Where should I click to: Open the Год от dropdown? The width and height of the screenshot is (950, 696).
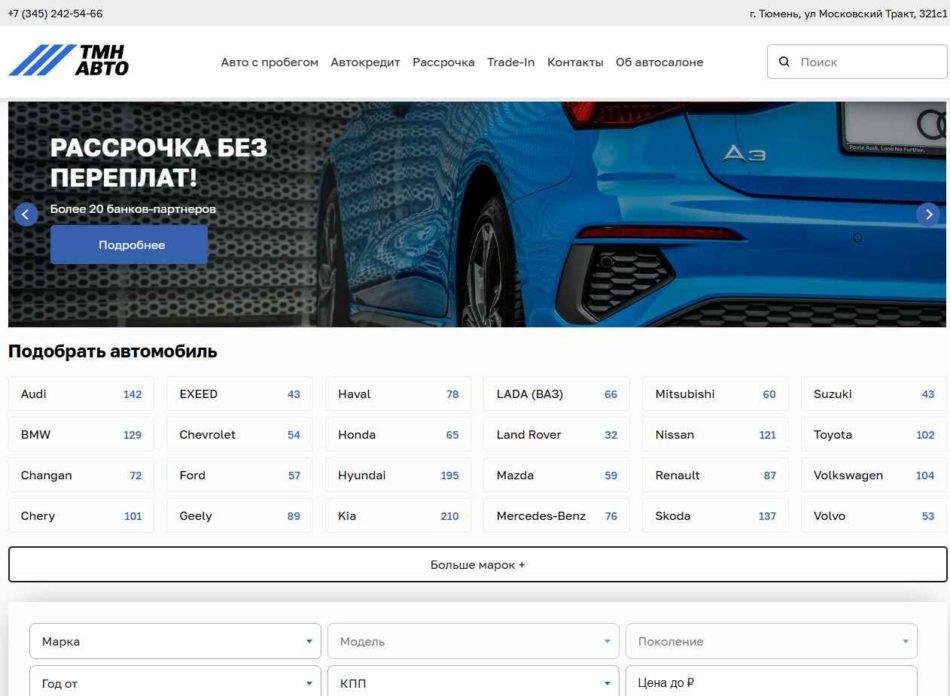point(175,681)
